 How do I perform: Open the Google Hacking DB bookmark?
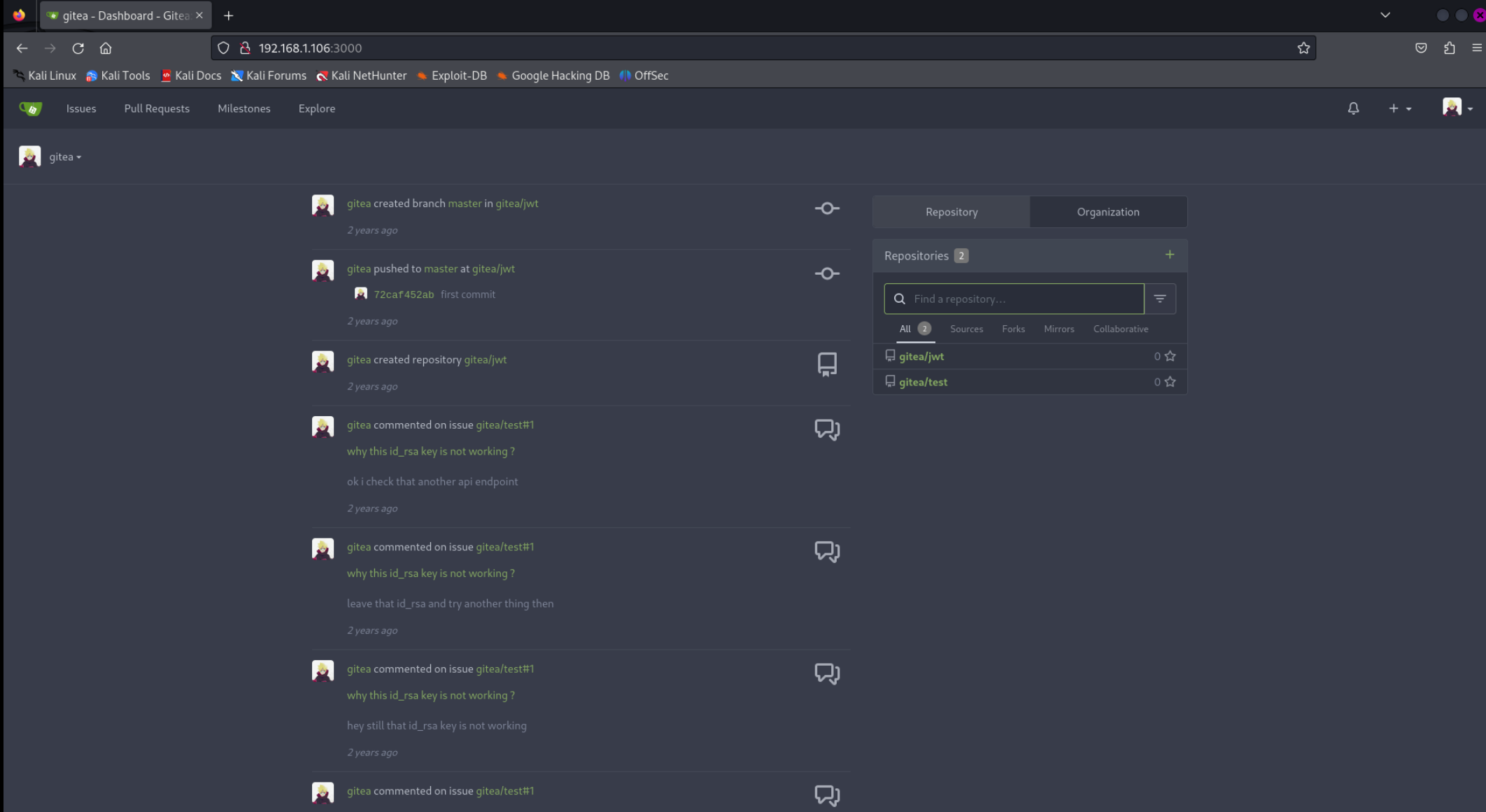click(553, 76)
